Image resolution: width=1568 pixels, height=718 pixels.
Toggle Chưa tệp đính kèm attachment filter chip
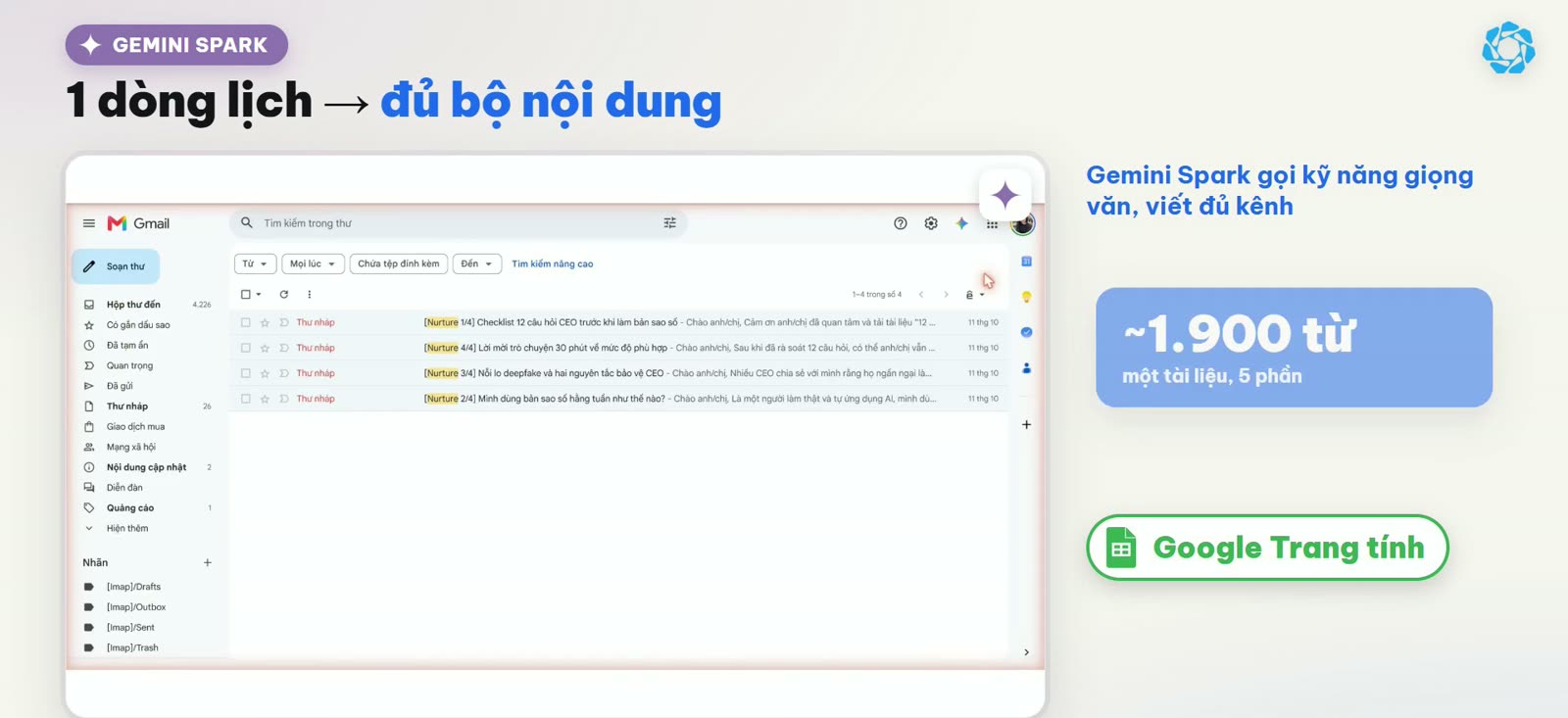pyautogui.click(x=399, y=263)
